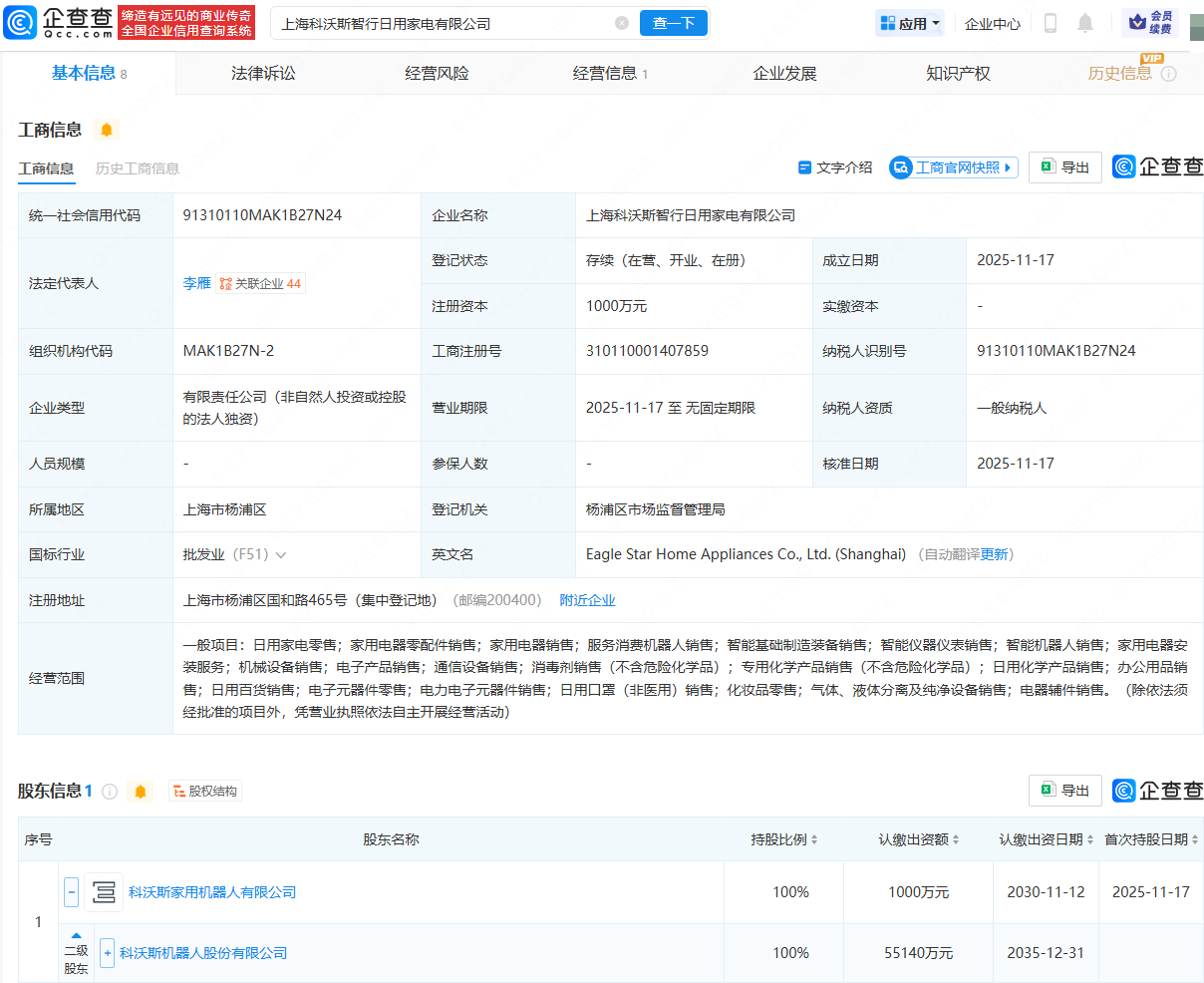Expand the 科沃斯机器人股份有限公司 shareholder row
Viewport: 1204px width, 983px height.
(x=107, y=953)
